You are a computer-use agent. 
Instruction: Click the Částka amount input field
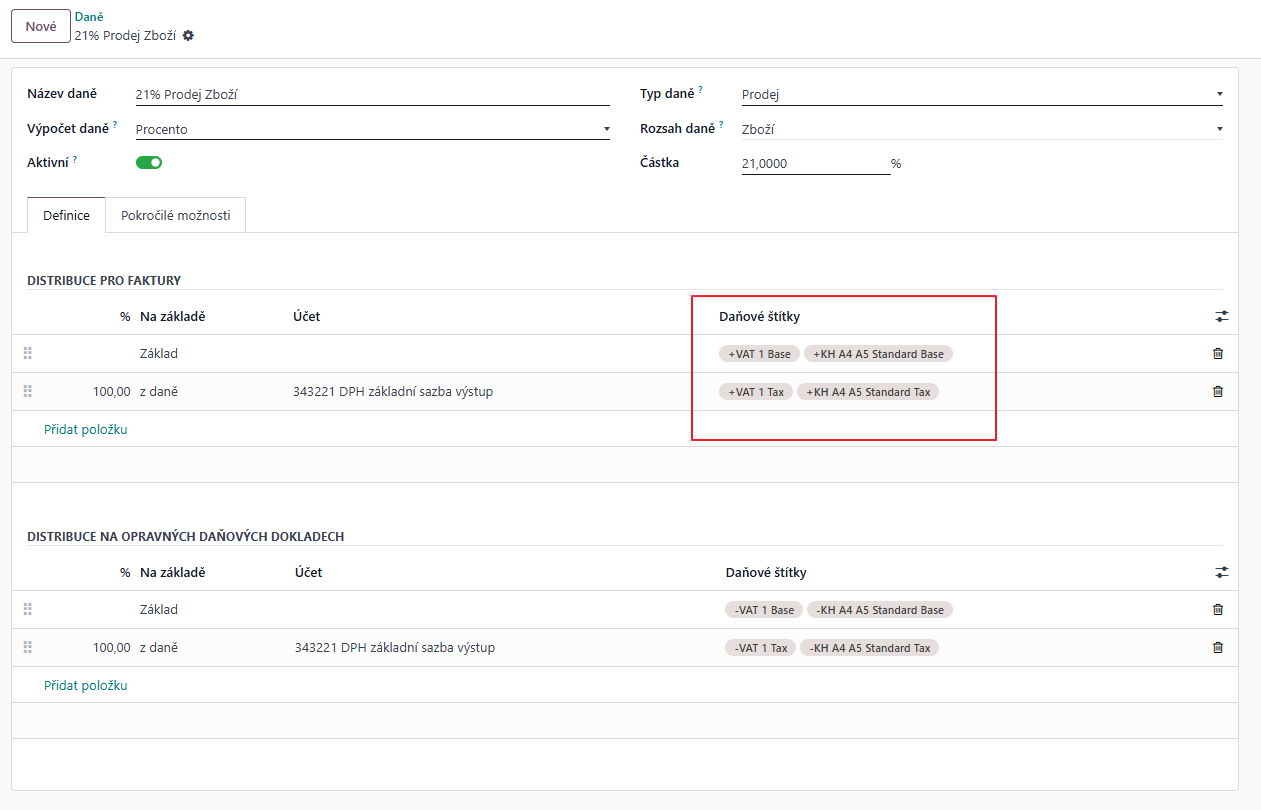pyautogui.click(x=815, y=163)
